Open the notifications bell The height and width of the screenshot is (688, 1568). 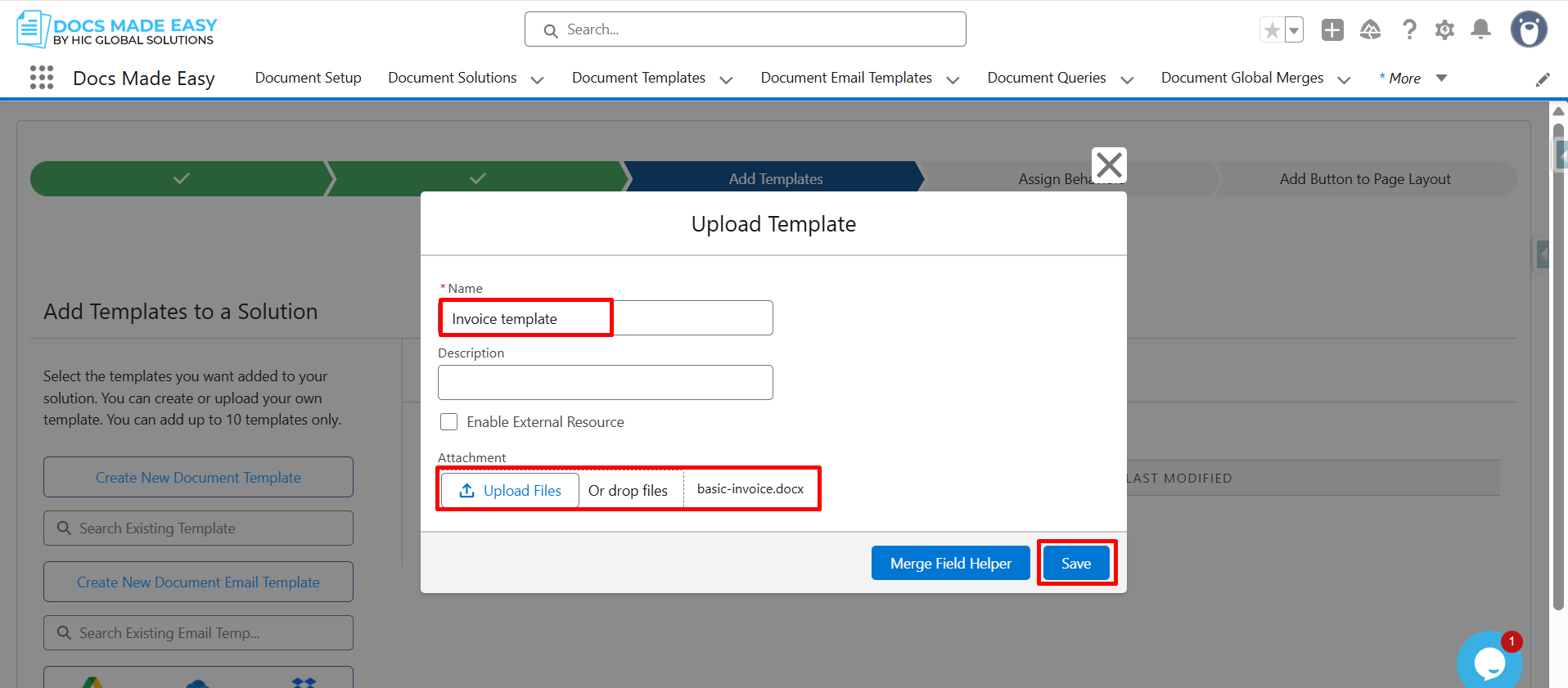(1480, 30)
